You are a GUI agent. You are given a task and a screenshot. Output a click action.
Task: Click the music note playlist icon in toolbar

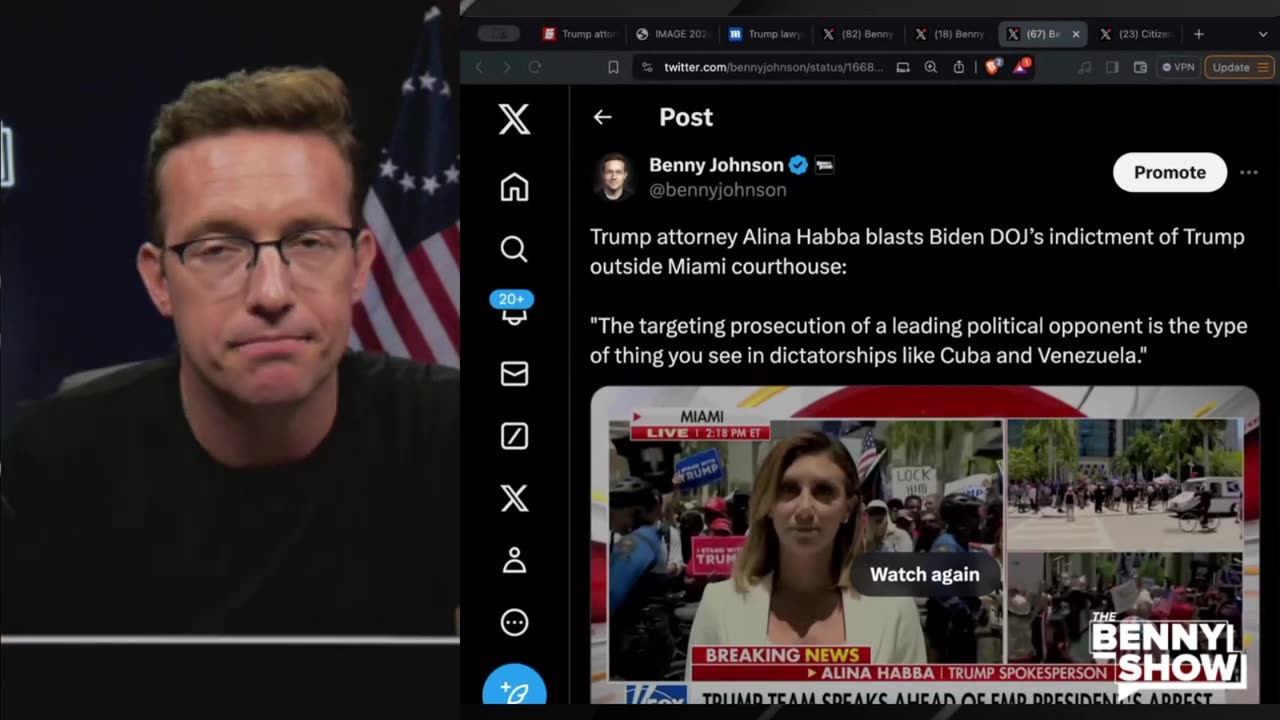point(1085,67)
